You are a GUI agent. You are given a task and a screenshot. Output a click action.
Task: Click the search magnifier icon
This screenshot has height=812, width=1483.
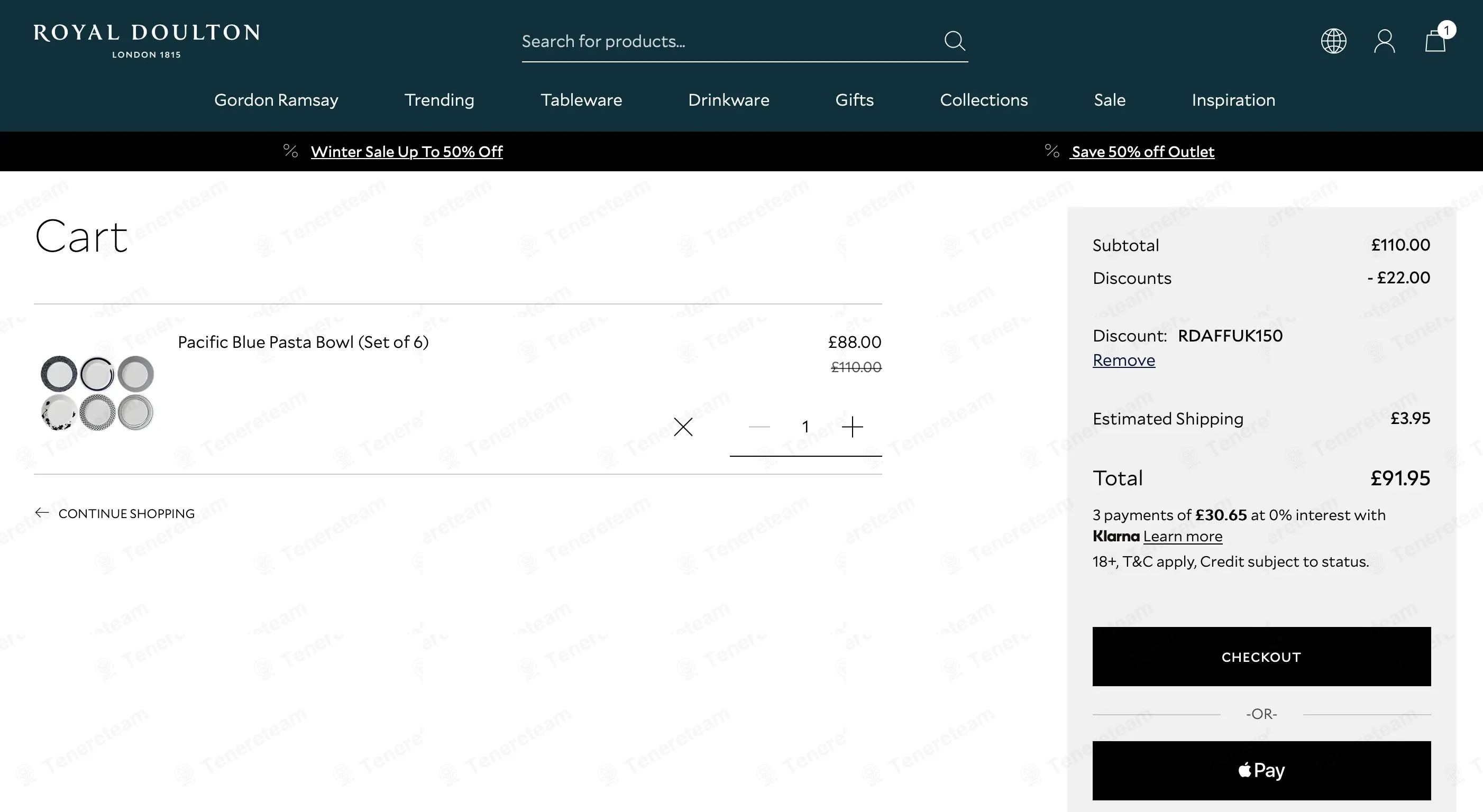pyautogui.click(x=955, y=41)
